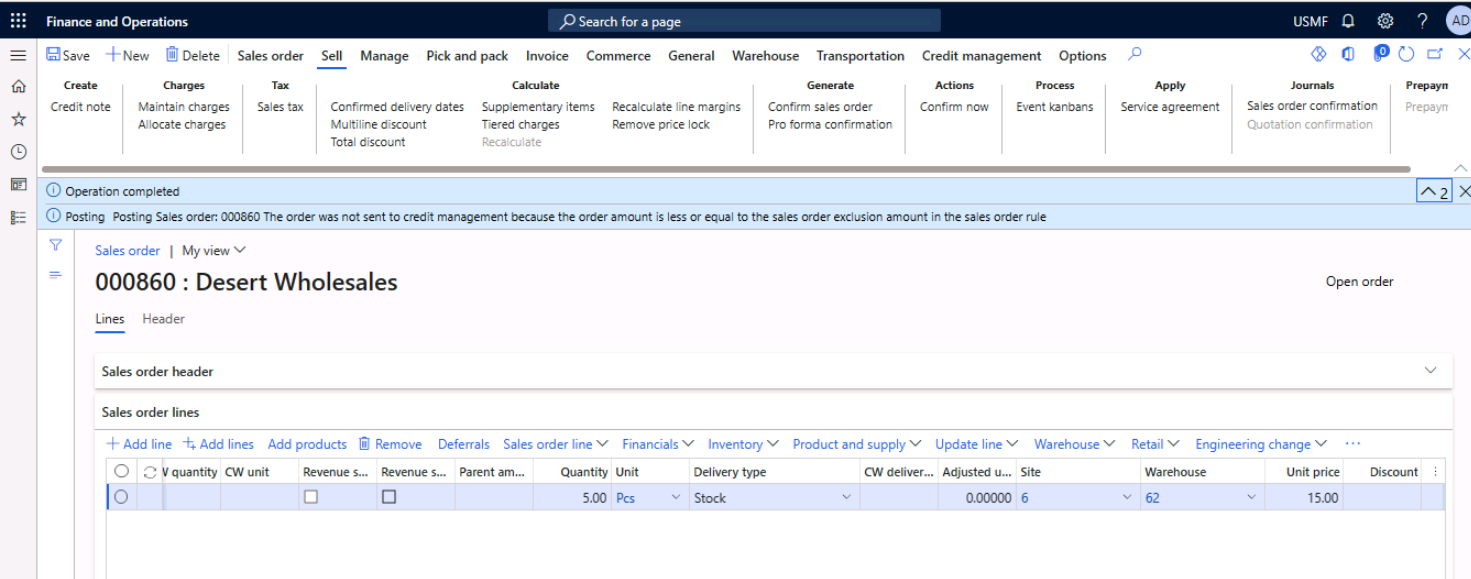The height and width of the screenshot is (579, 1471).
Task: Open the Warehouse dropdown showing 62
Action: tap(1252, 496)
